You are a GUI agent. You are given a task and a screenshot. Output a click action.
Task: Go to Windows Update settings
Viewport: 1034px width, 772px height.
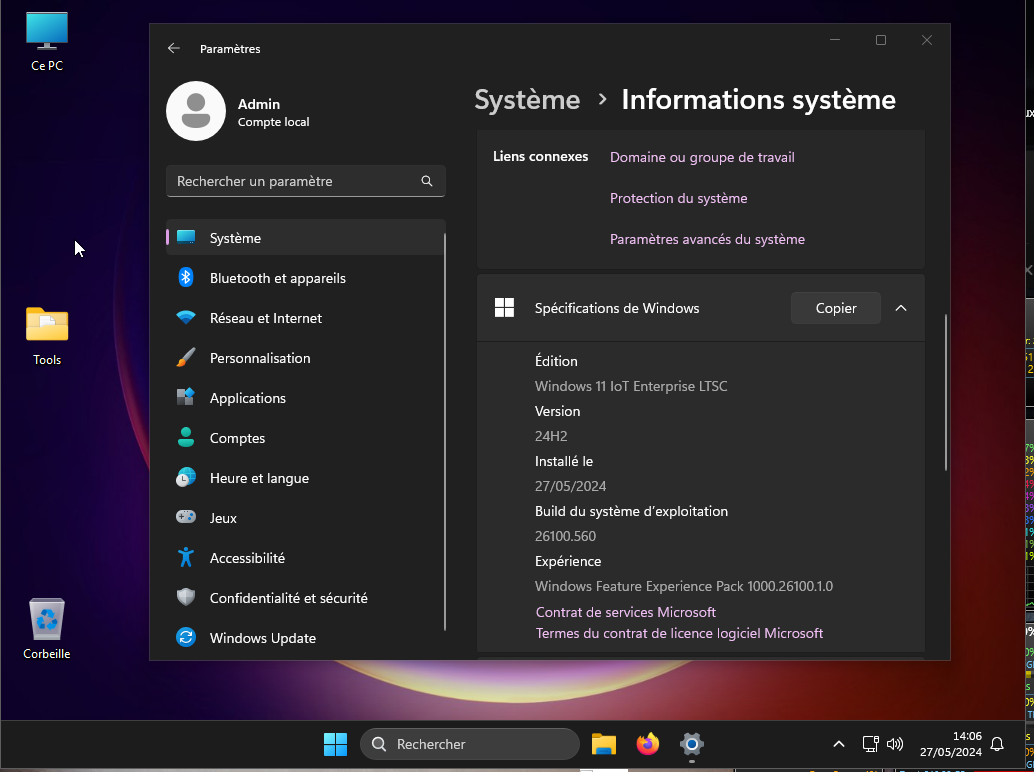(306, 638)
